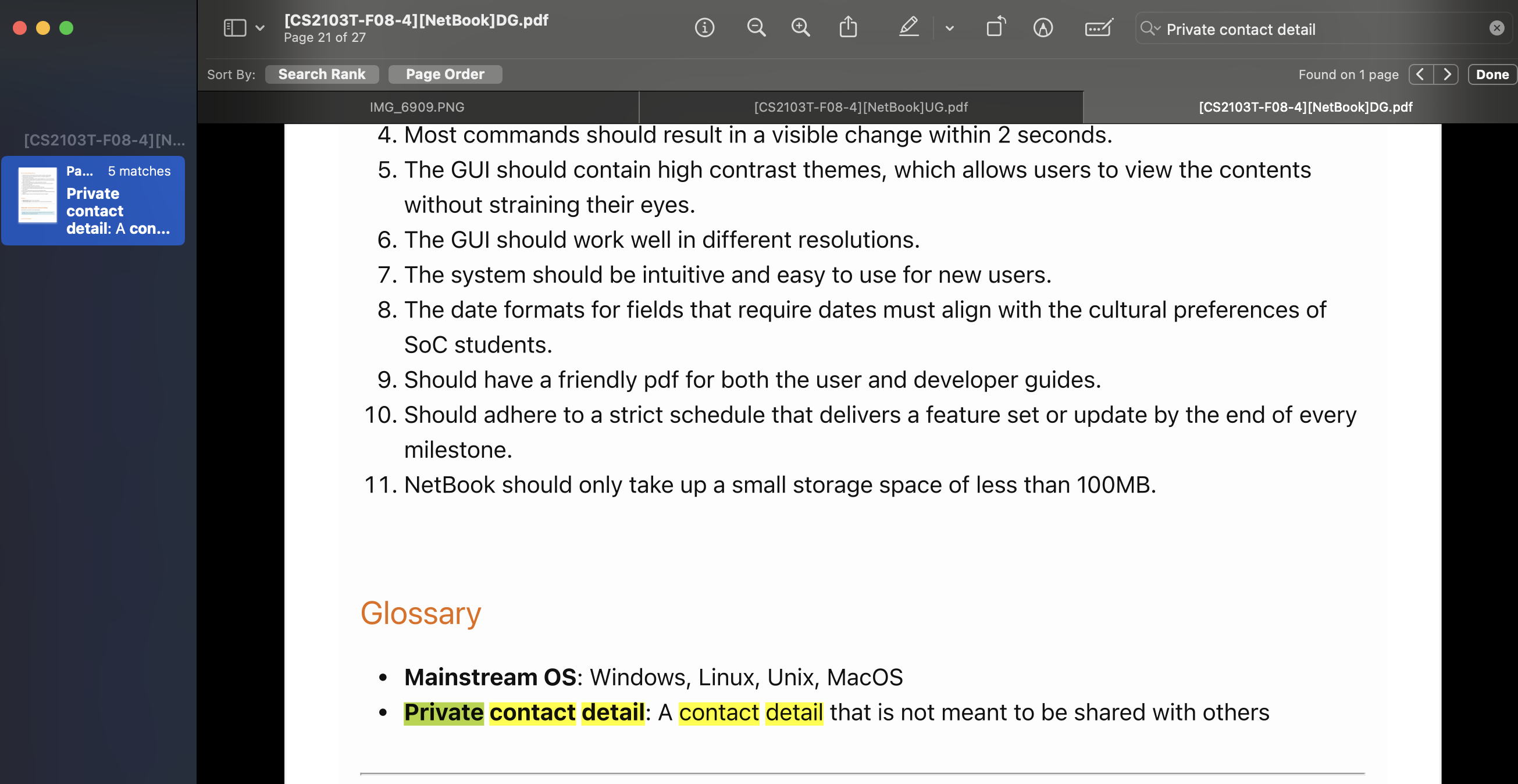Zoom in using the magnifier plus icon
The image size is (1518, 784).
tap(800, 28)
